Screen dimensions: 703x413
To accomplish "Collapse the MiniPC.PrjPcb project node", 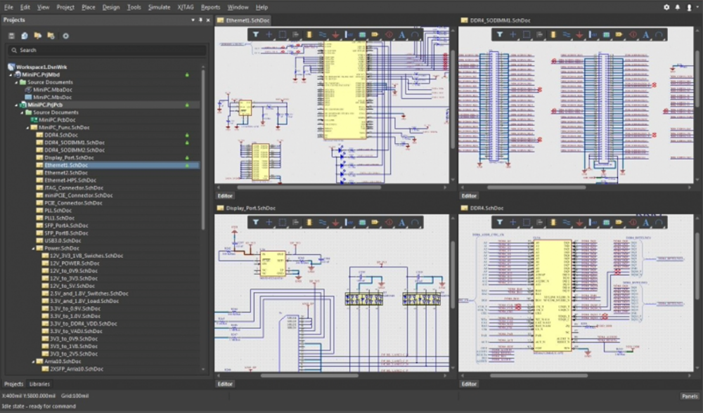I will [x=17, y=105].
